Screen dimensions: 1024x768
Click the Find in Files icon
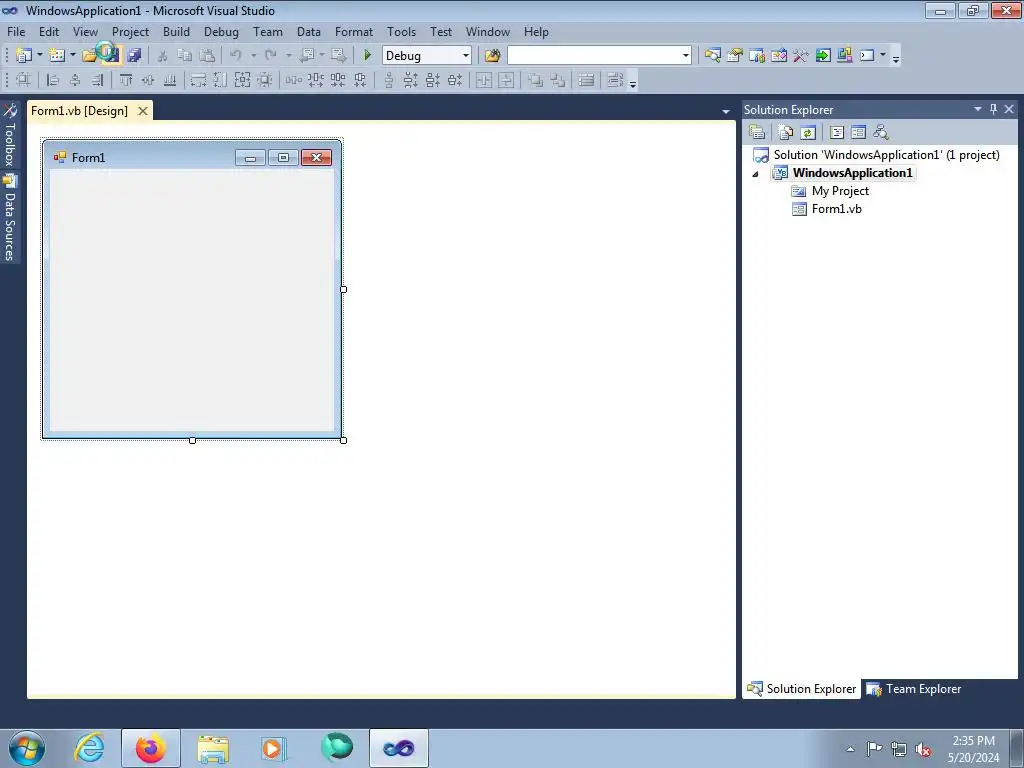point(492,56)
